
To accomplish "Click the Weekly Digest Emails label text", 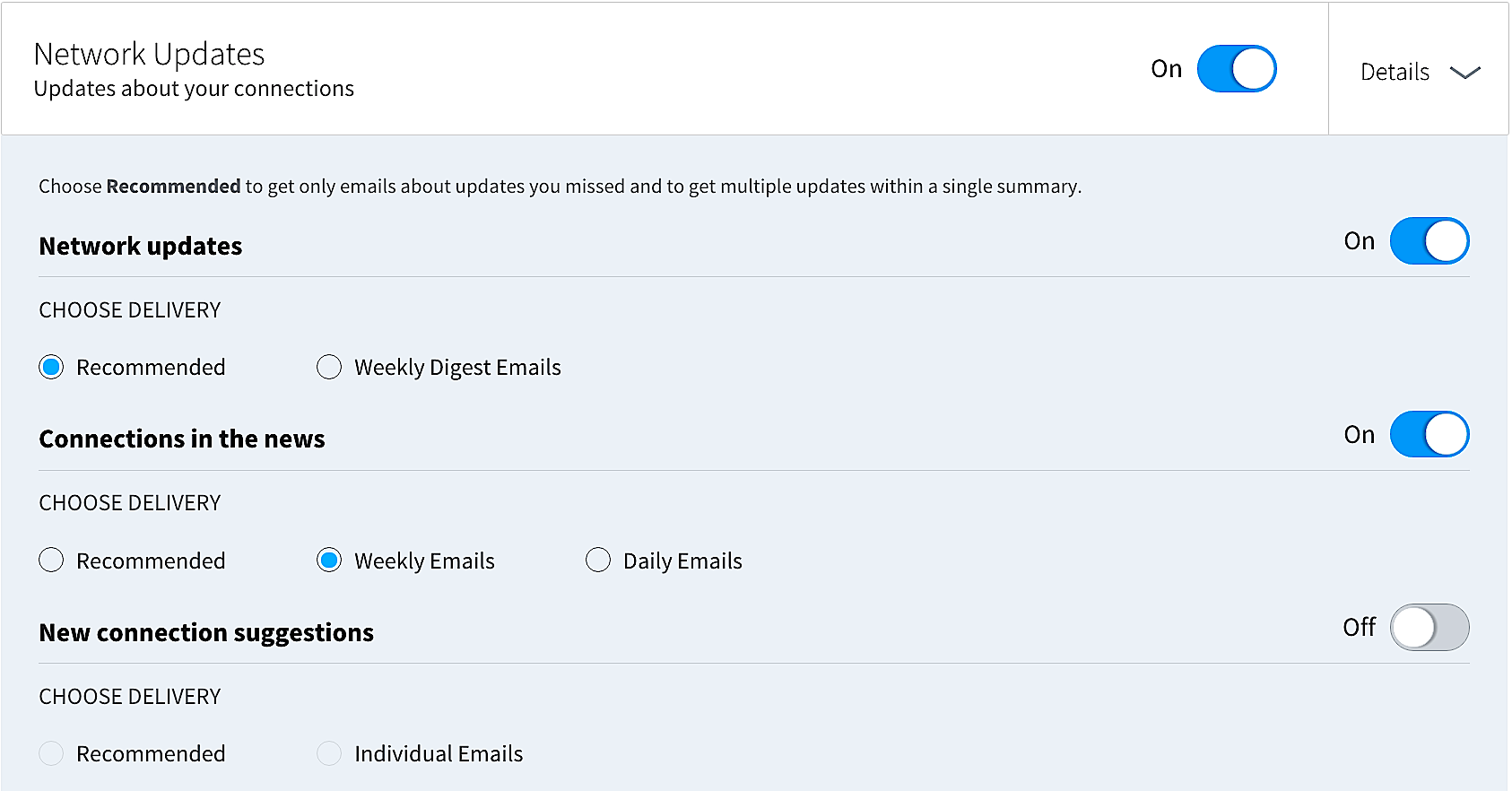I will 457,368.
